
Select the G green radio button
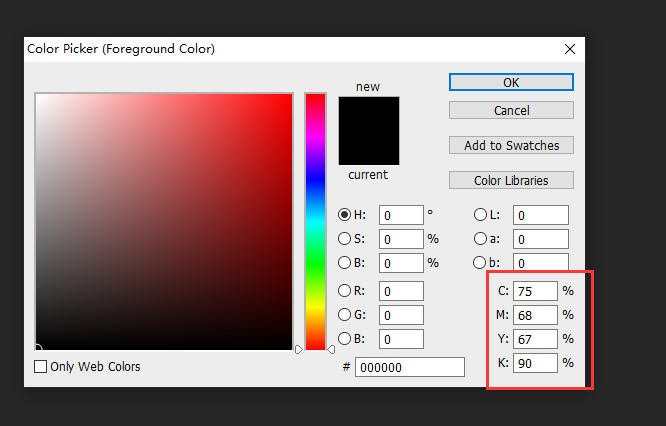tap(345, 315)
